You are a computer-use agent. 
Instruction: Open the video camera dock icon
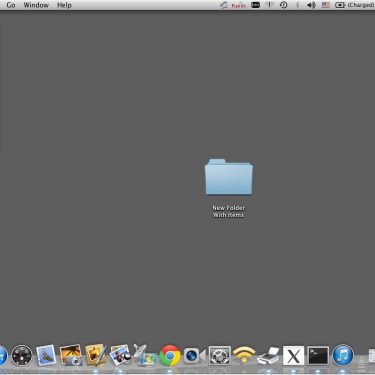tap(195, 356)
